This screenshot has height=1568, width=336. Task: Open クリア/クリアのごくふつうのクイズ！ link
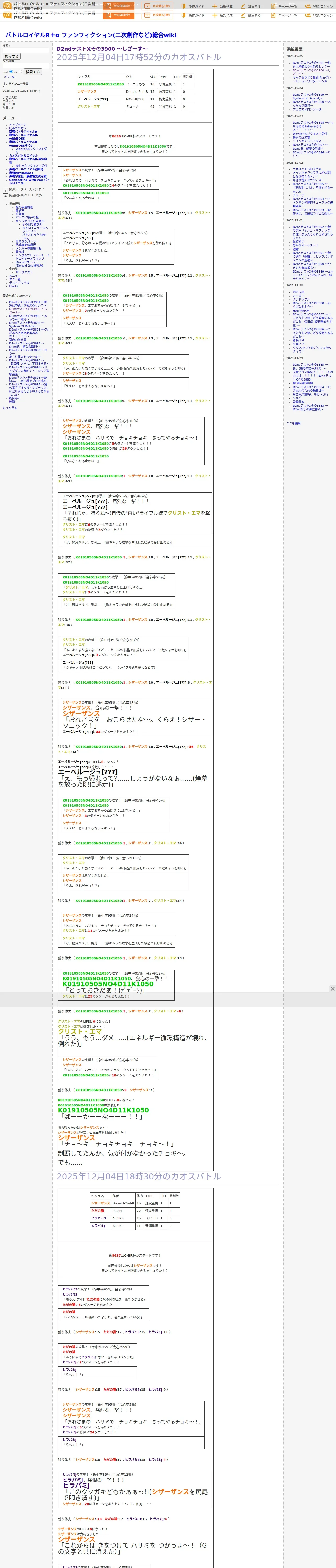(312, 349)
